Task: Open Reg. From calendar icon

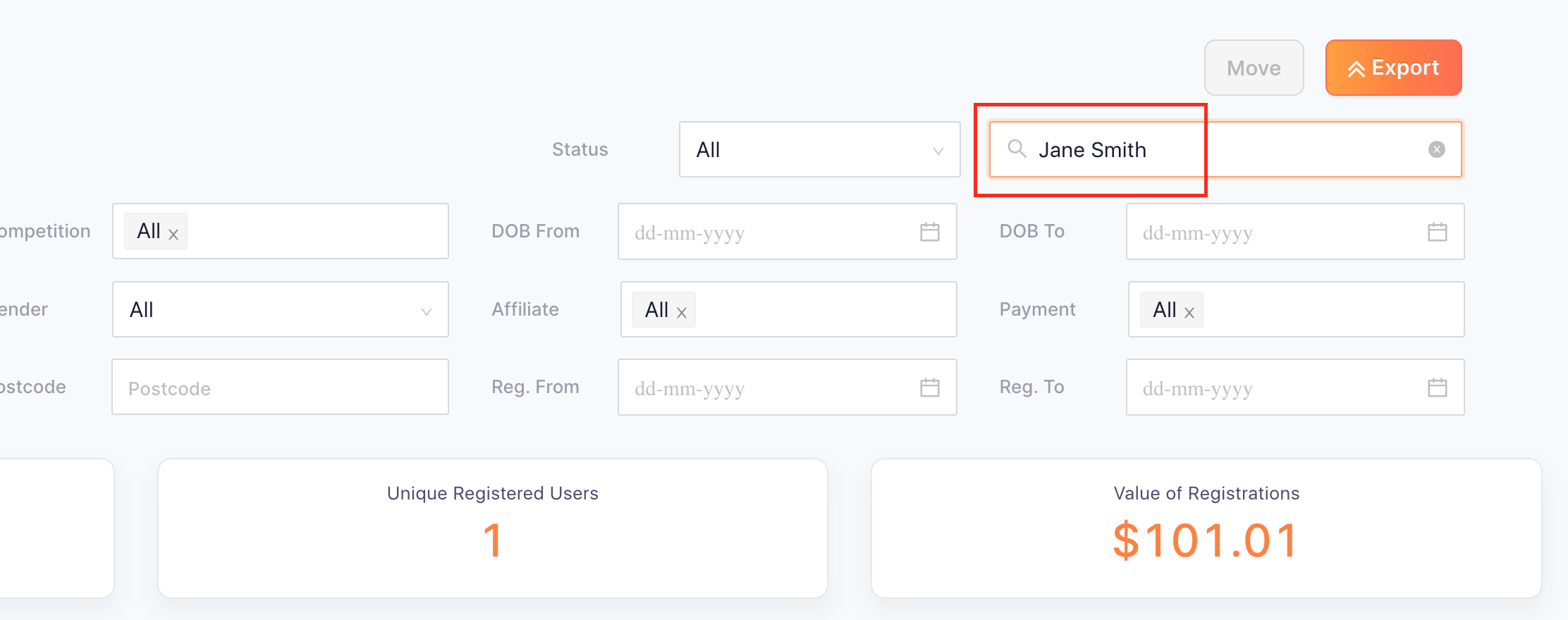Action: pyautogui.click(x=929, y=387)
